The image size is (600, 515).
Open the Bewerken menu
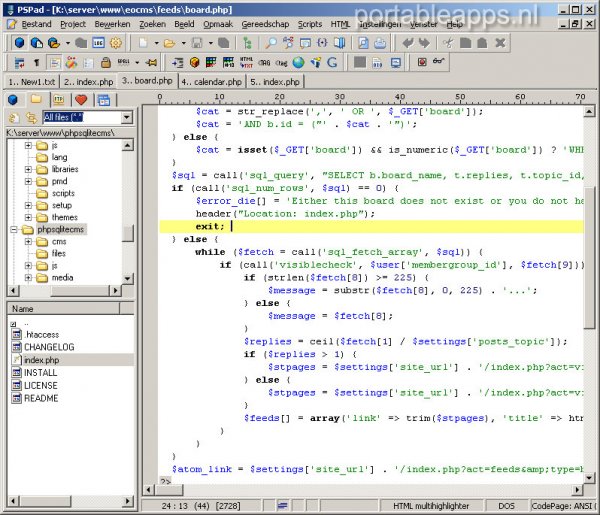point(112,23)
